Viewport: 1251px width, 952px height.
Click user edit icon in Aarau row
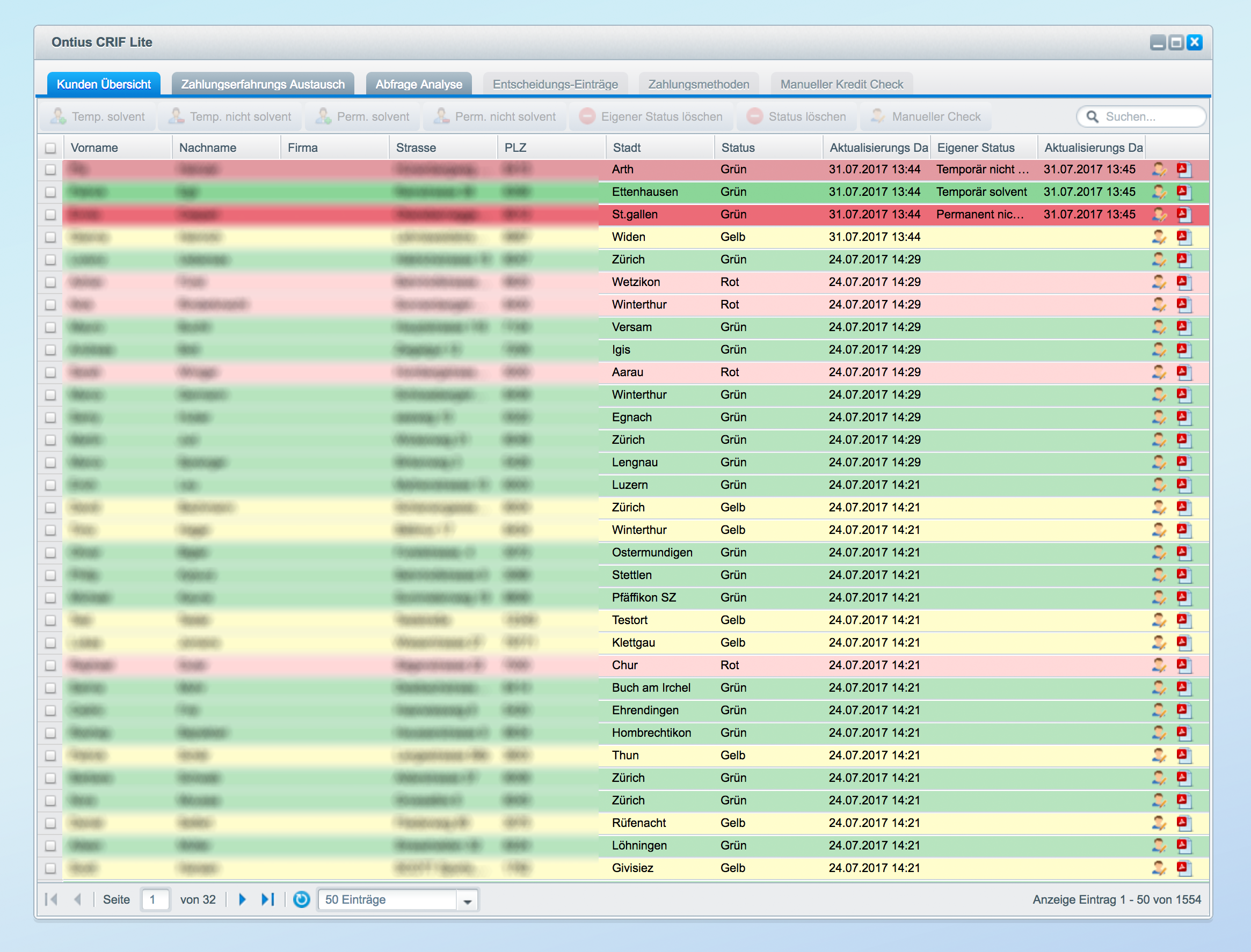coord(1159,372)
